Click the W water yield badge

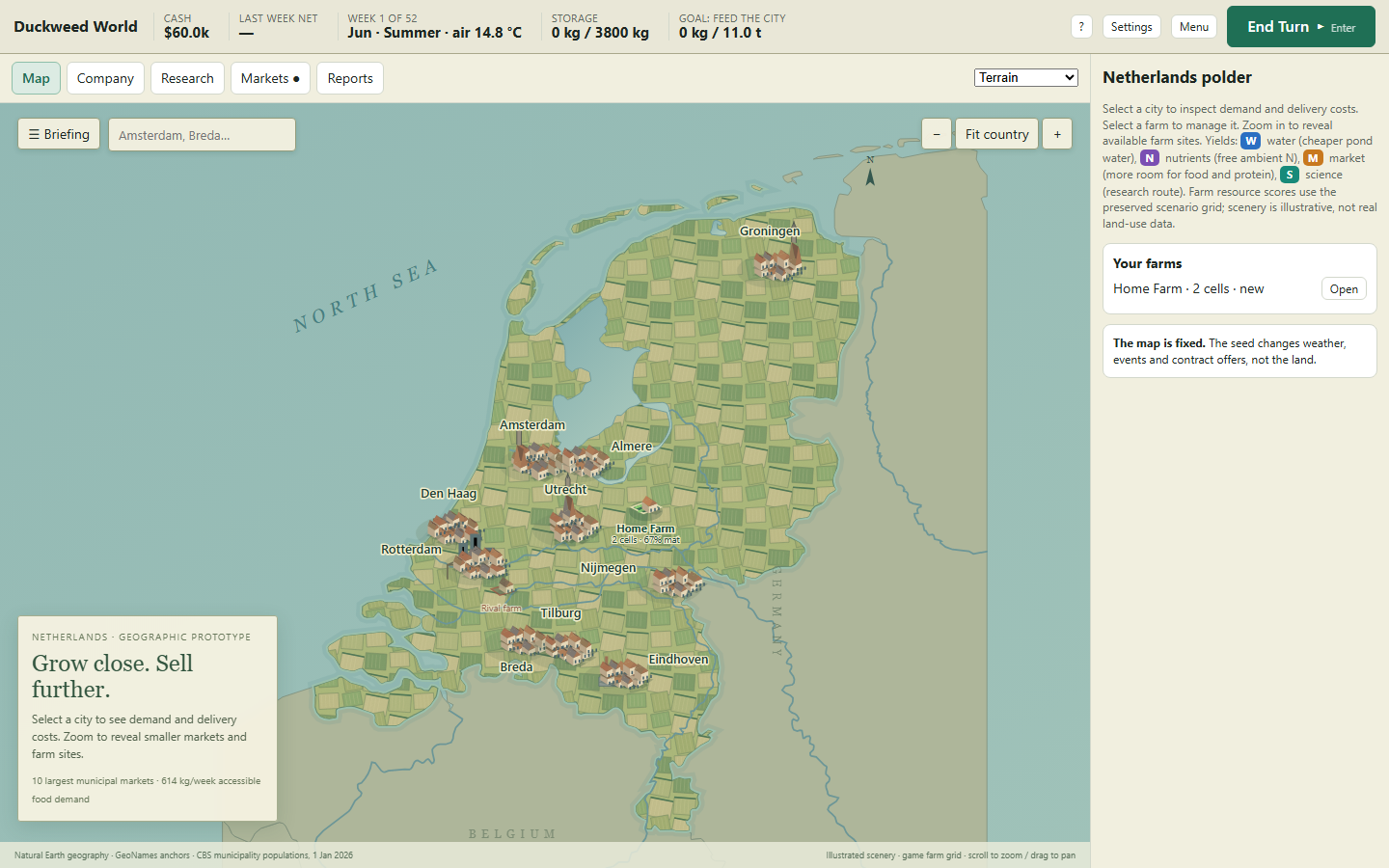point(1250,141)
